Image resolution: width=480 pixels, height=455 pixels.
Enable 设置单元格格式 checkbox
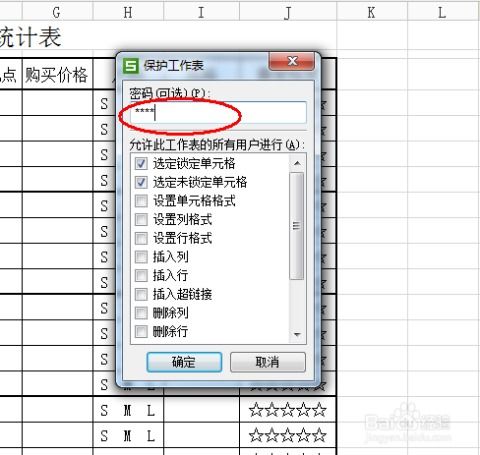141,201
